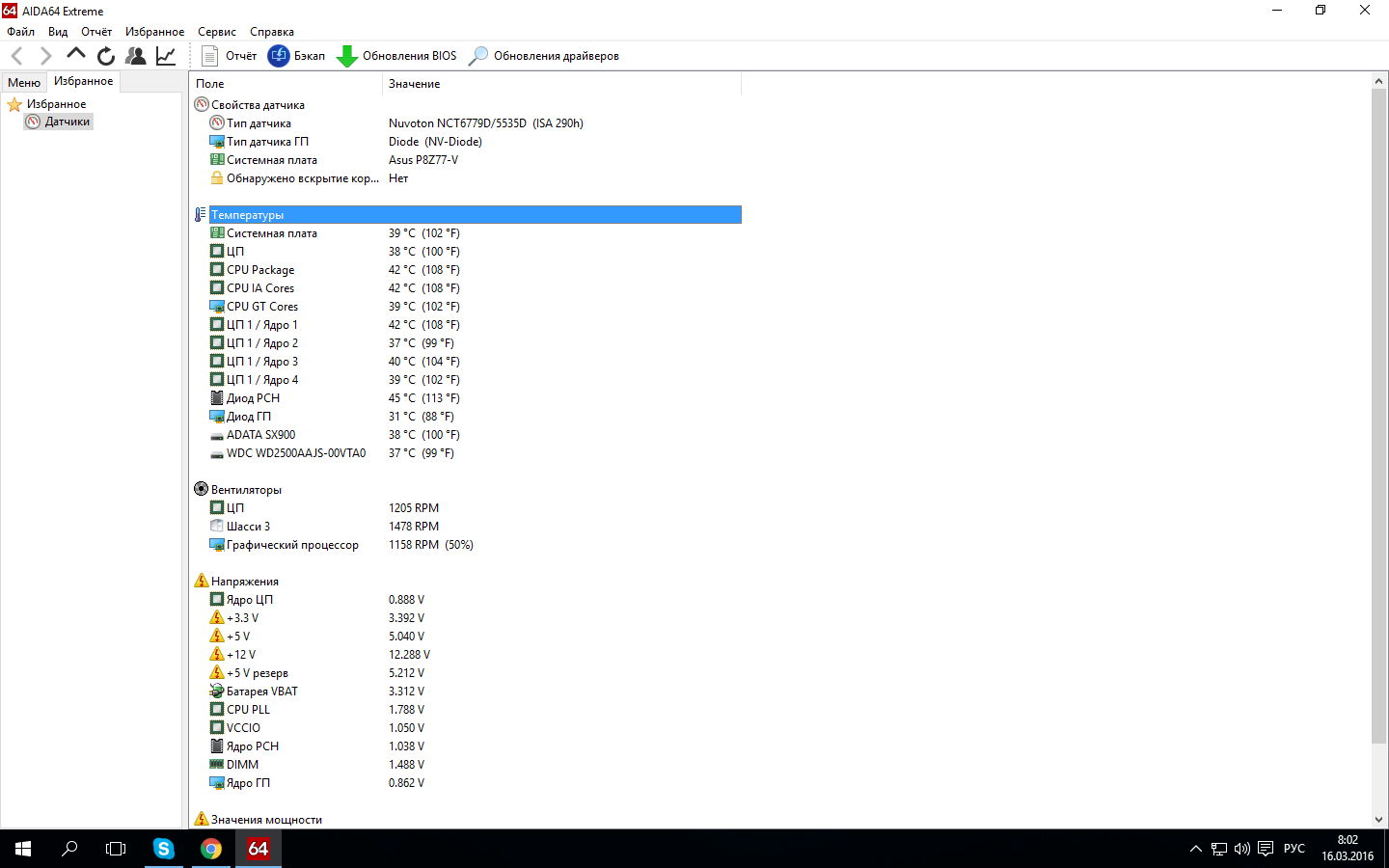Switch to the Меню tab
The height and width of the screenshot is (868, 1389).
click(24, 83)
